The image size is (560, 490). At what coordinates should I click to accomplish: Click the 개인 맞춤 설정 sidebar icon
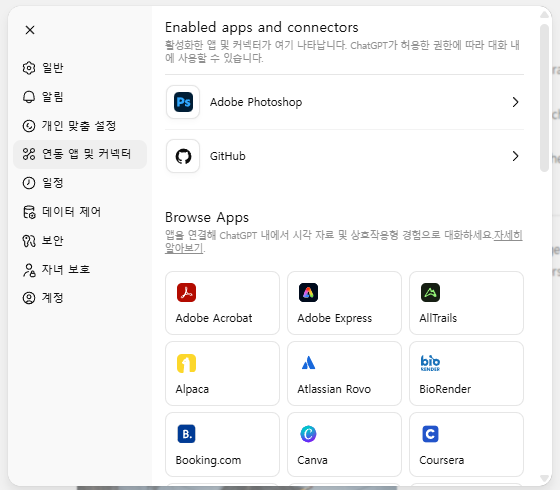coord(29,126)
